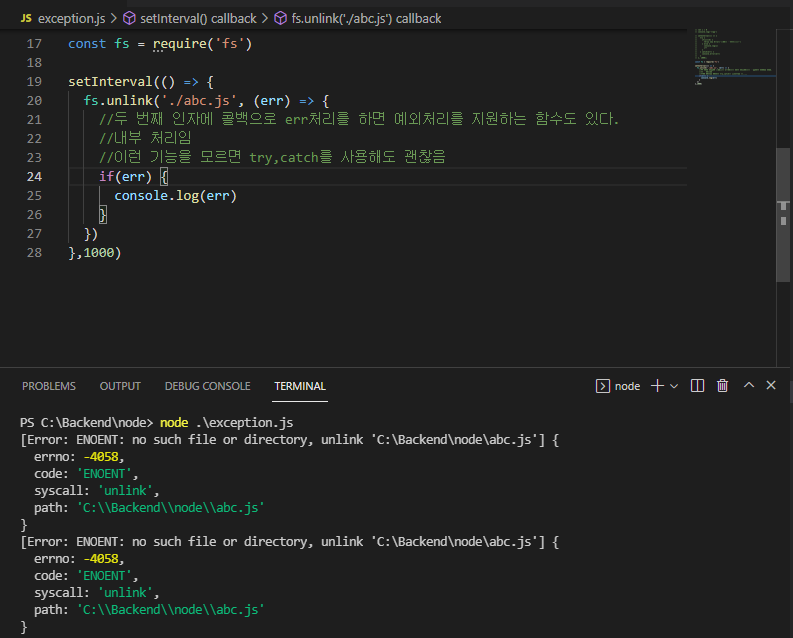Click the require('fs') call on line 17

(202, 44)
